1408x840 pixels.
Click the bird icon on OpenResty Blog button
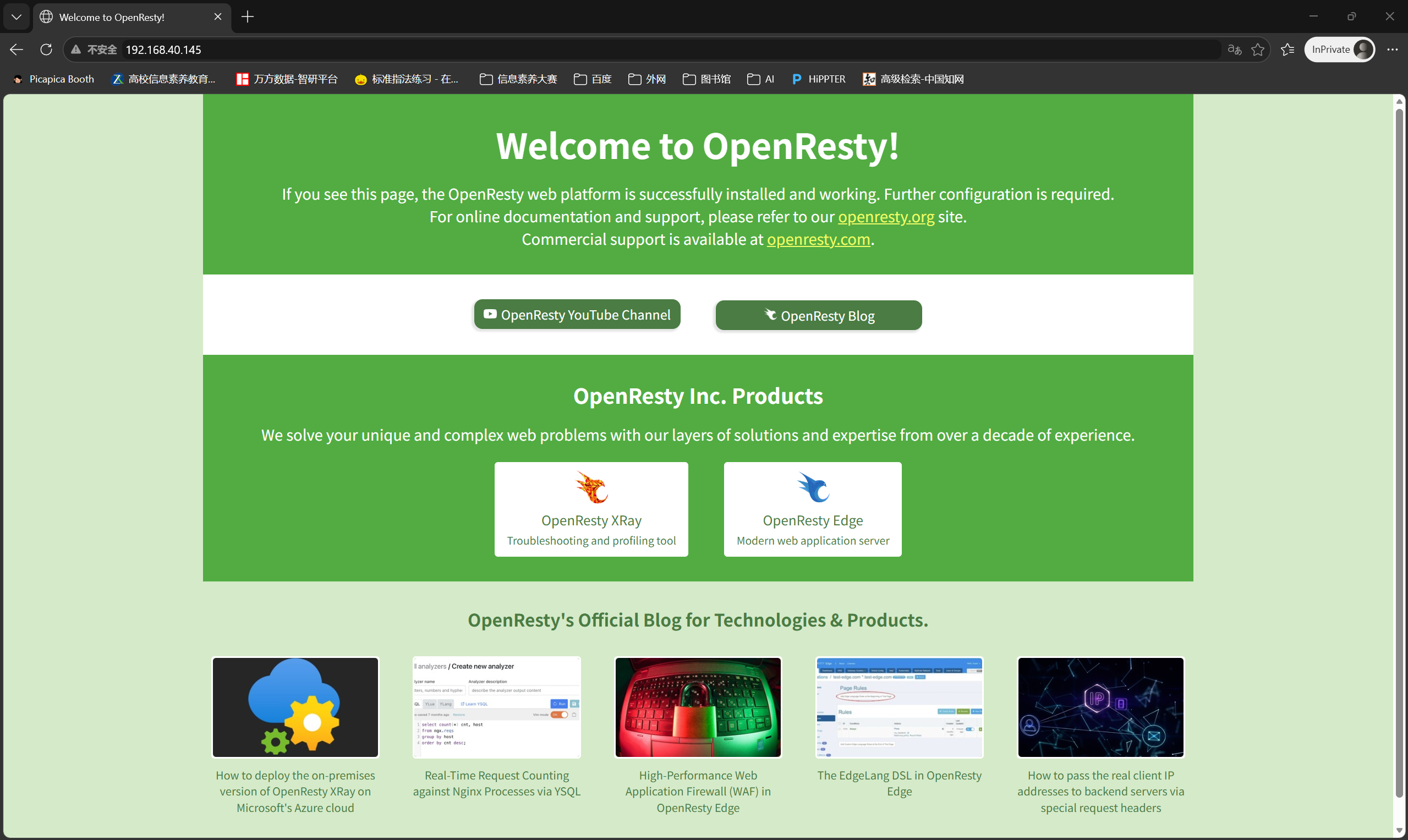click(770, 314)
